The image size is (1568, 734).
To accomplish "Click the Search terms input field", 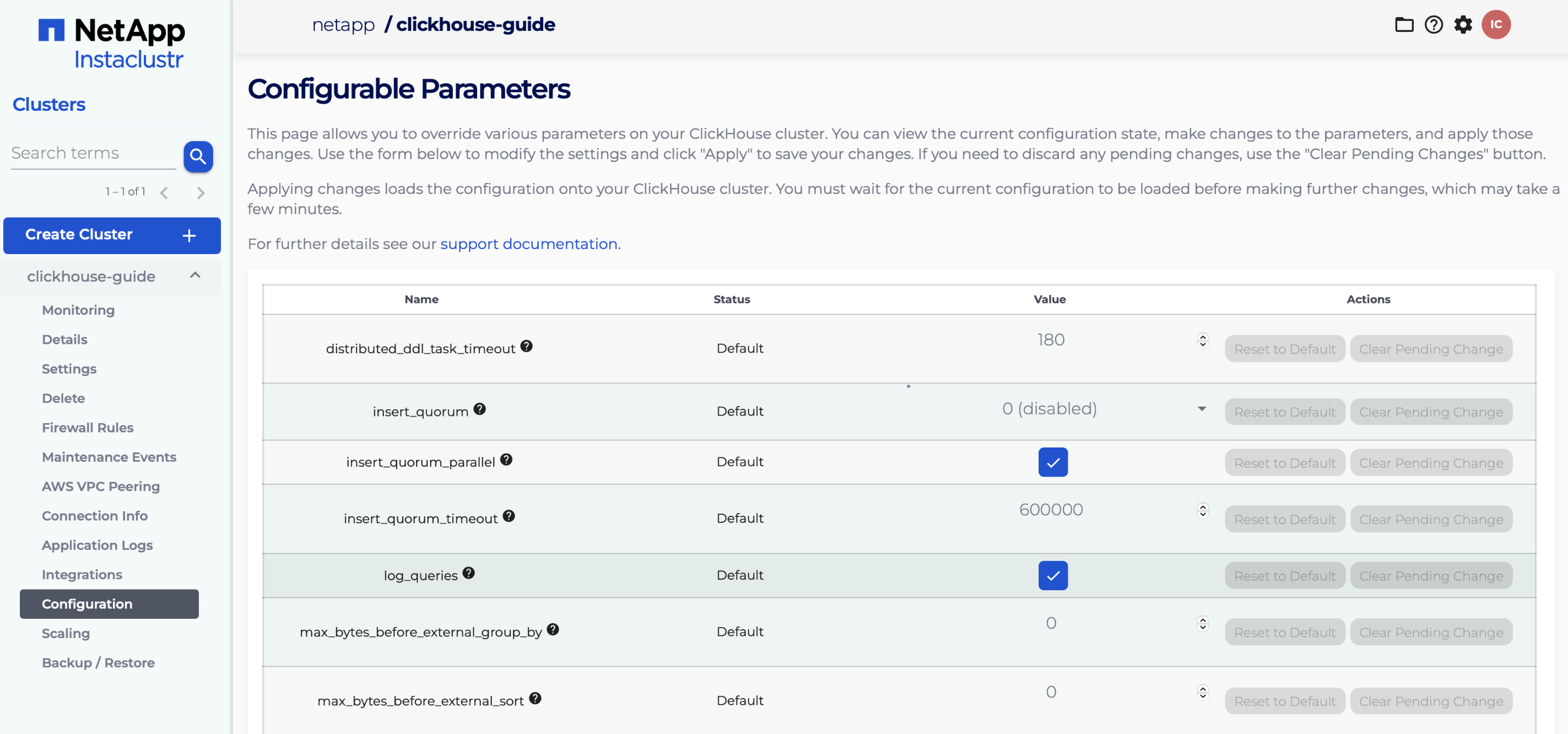I will [x=93, y=153].
